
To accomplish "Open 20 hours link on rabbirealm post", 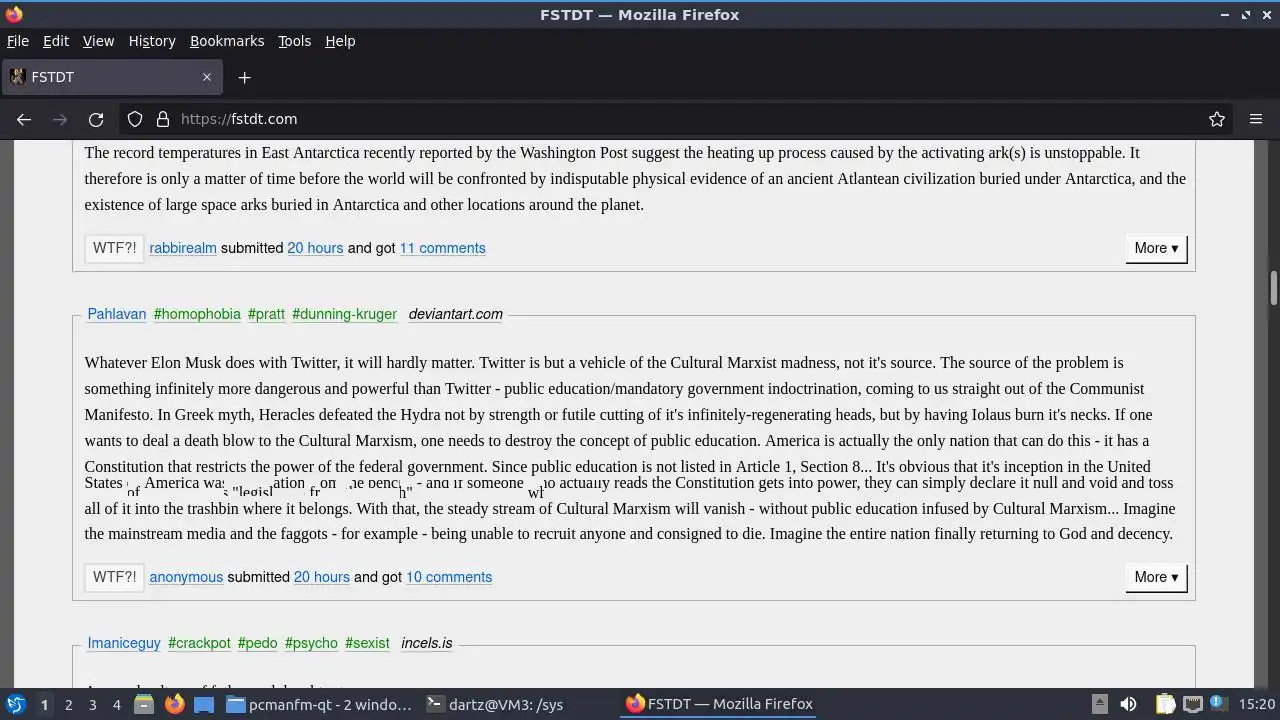I will [x=315, y=248].
